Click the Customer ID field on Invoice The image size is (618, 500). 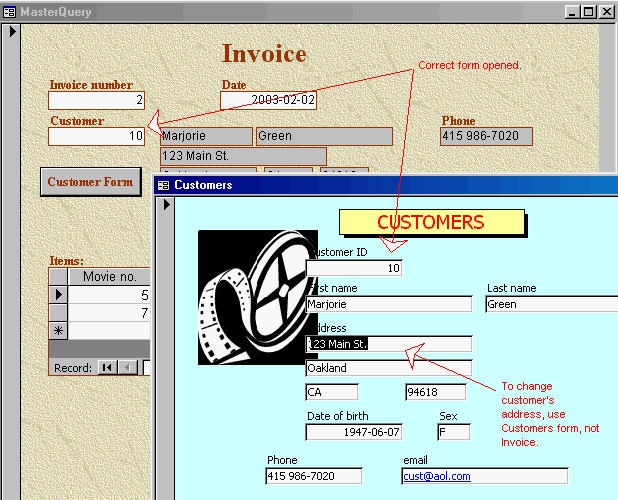click(x=97, y=136)
